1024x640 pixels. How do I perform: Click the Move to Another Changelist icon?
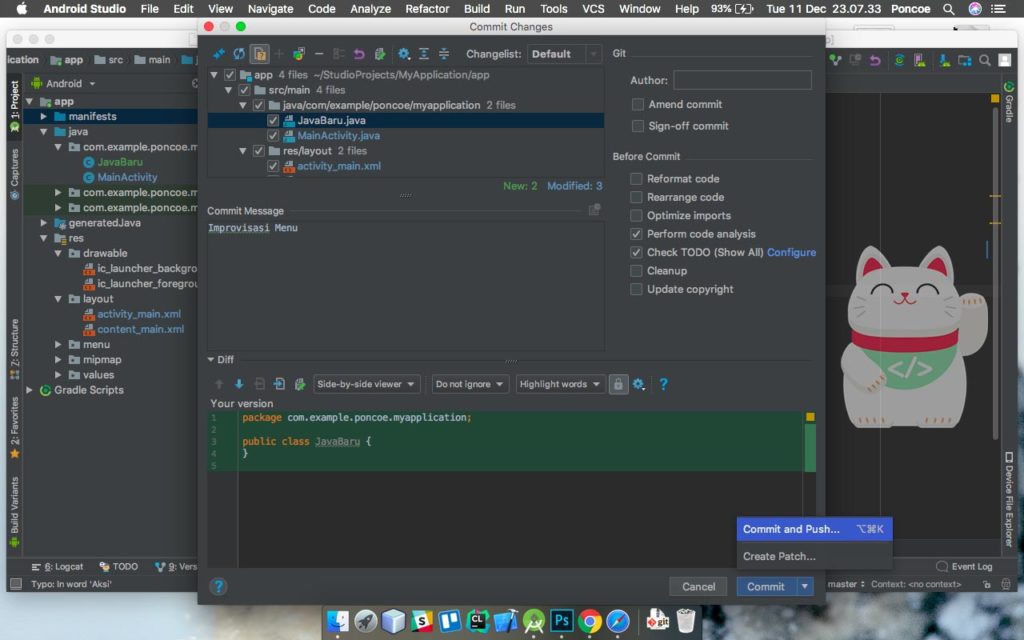(298, 54)
